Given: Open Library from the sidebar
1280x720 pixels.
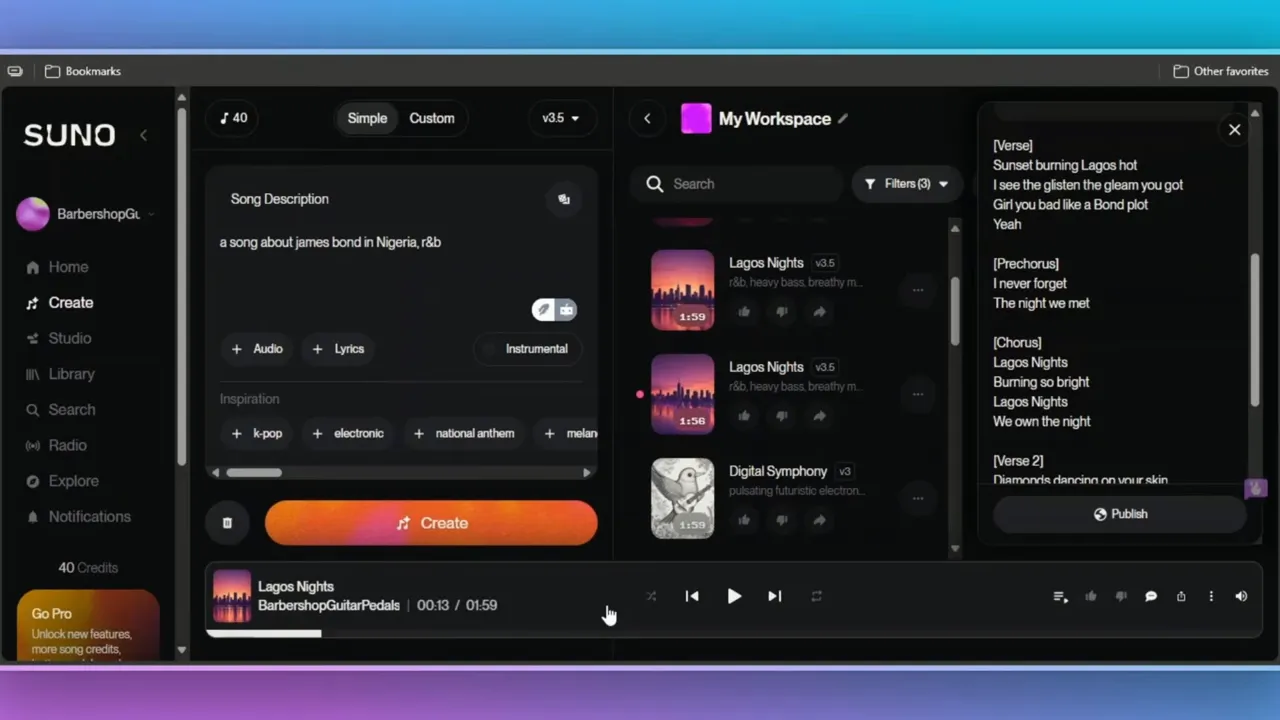Looking at the screenshot, I should [x=71, y=374].
